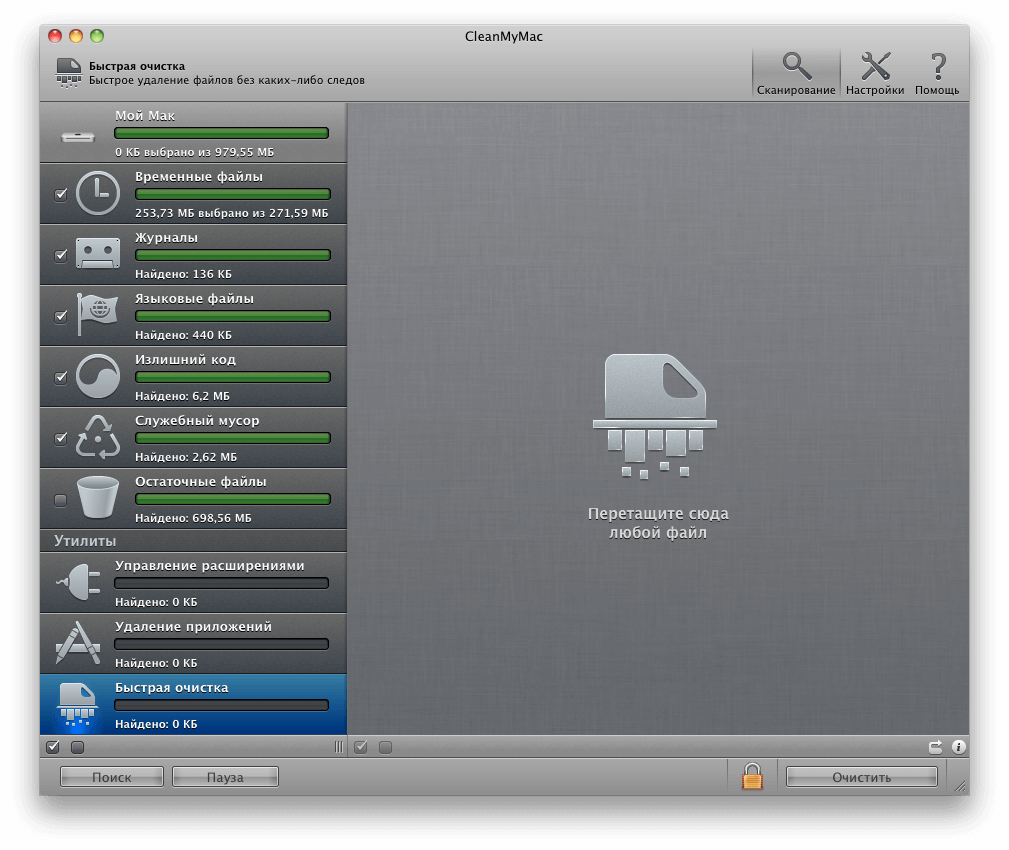Uncheck the Языковые файлы checkbox
Viewport: 1009px width, 850px height.
[60, 316]
